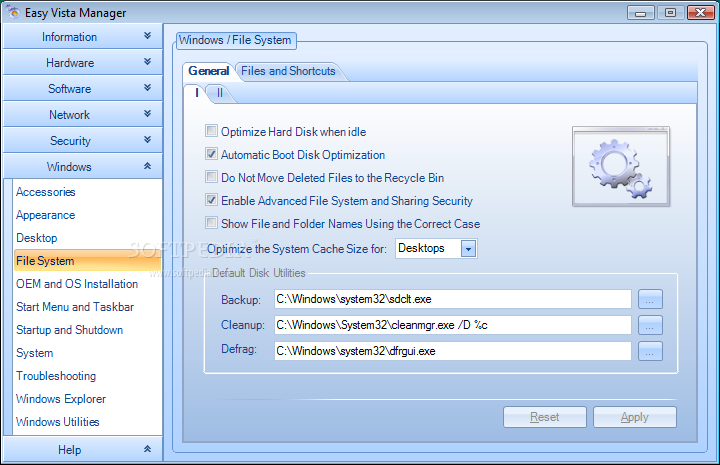This screenshot has width=720, height=465.
Task: Uncheck Automatic Boot Disk Optimization
Action: point(211,154)
